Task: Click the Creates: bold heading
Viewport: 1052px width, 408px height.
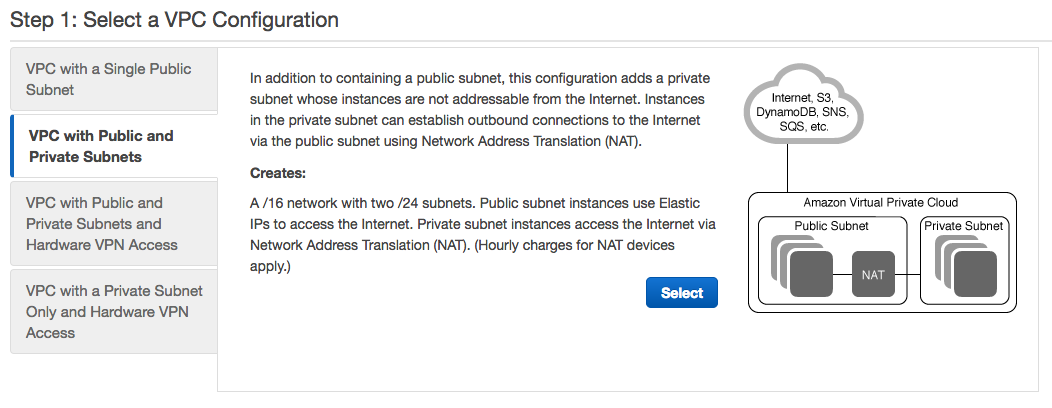Action: 278,173
